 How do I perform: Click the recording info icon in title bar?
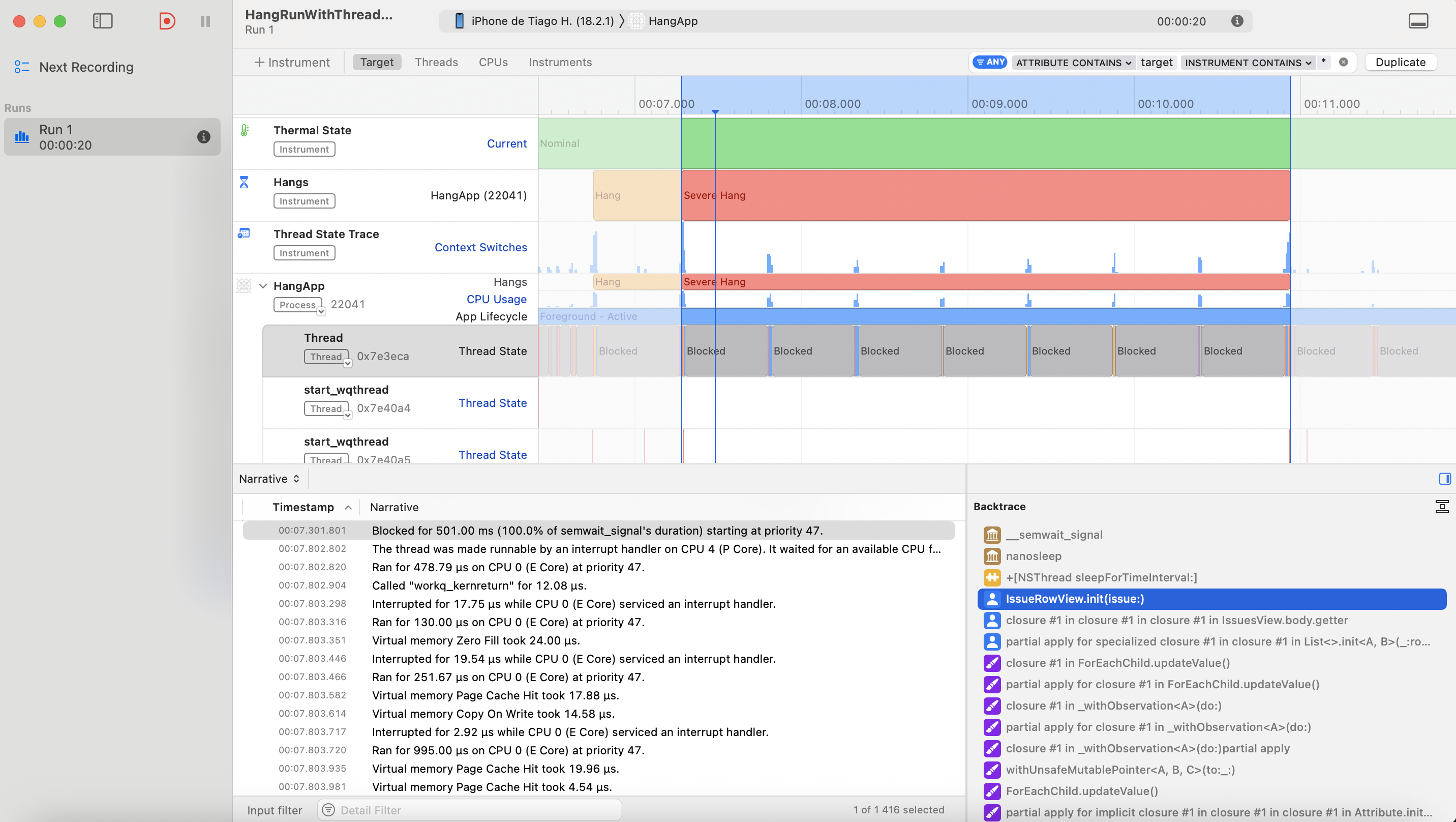1237,21
